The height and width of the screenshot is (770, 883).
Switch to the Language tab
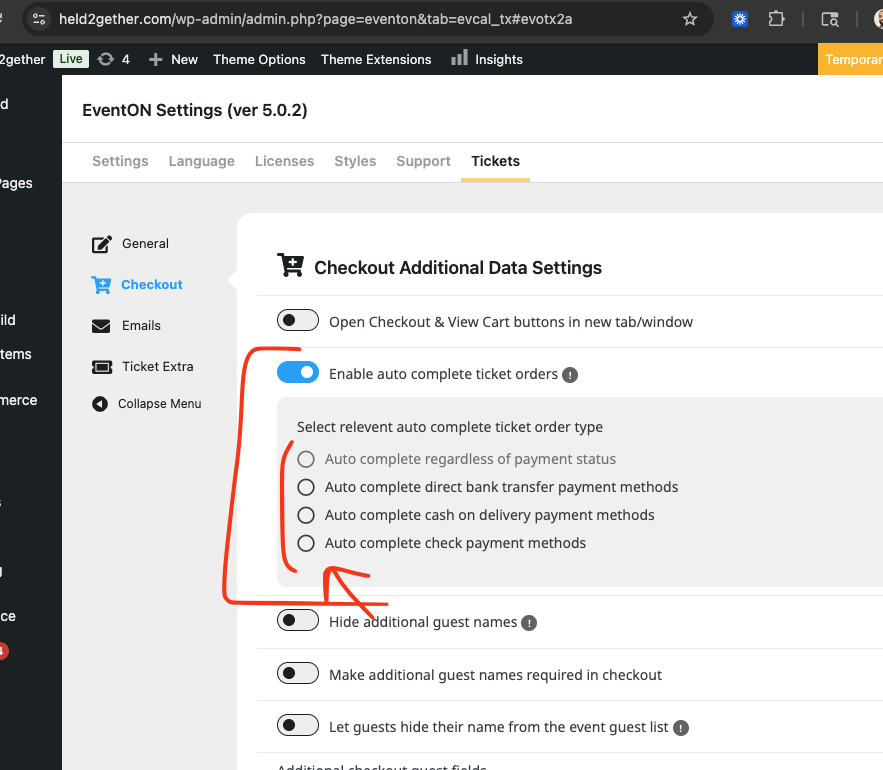201,161
